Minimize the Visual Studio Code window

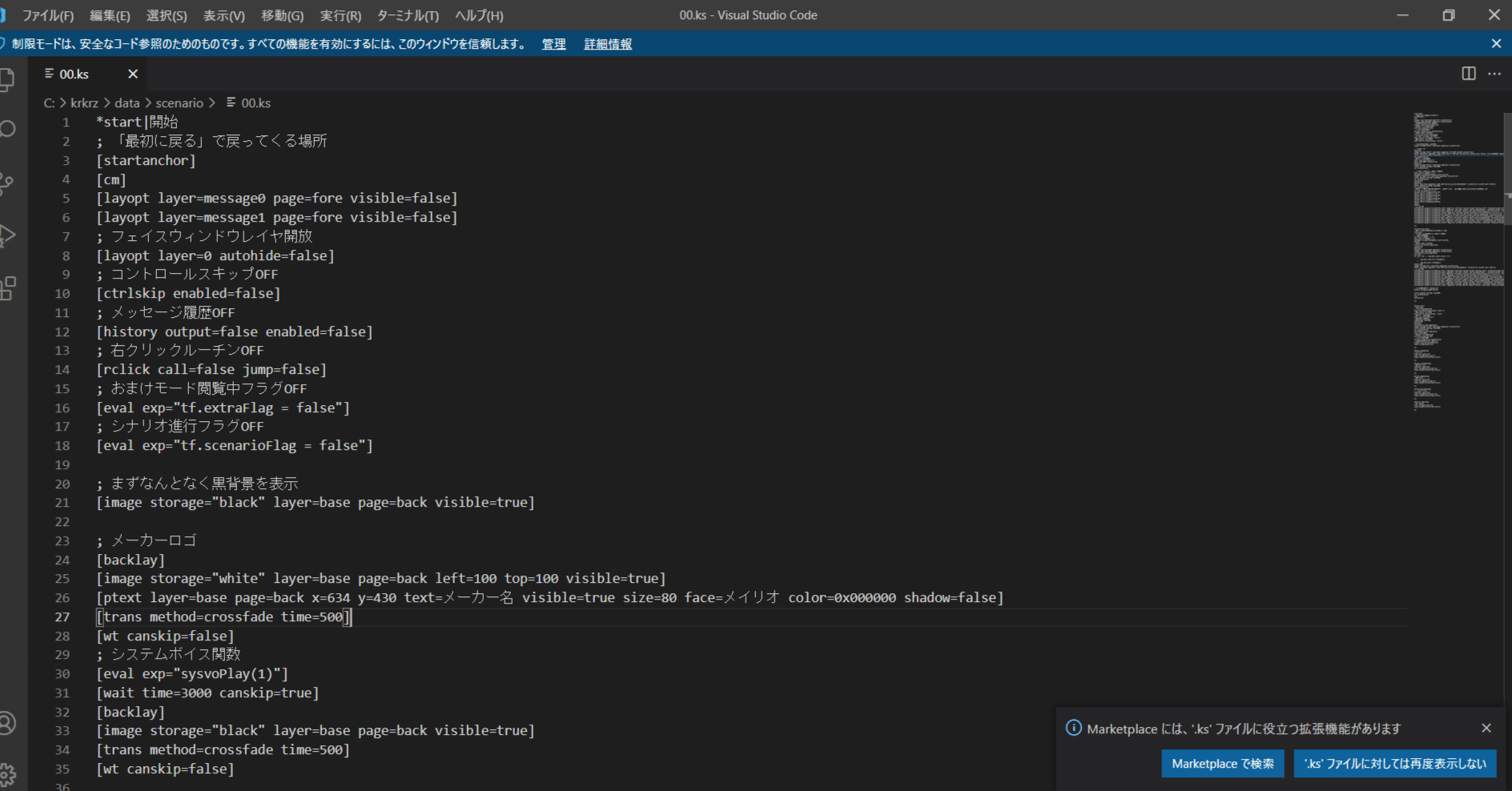pos(1402,15)
